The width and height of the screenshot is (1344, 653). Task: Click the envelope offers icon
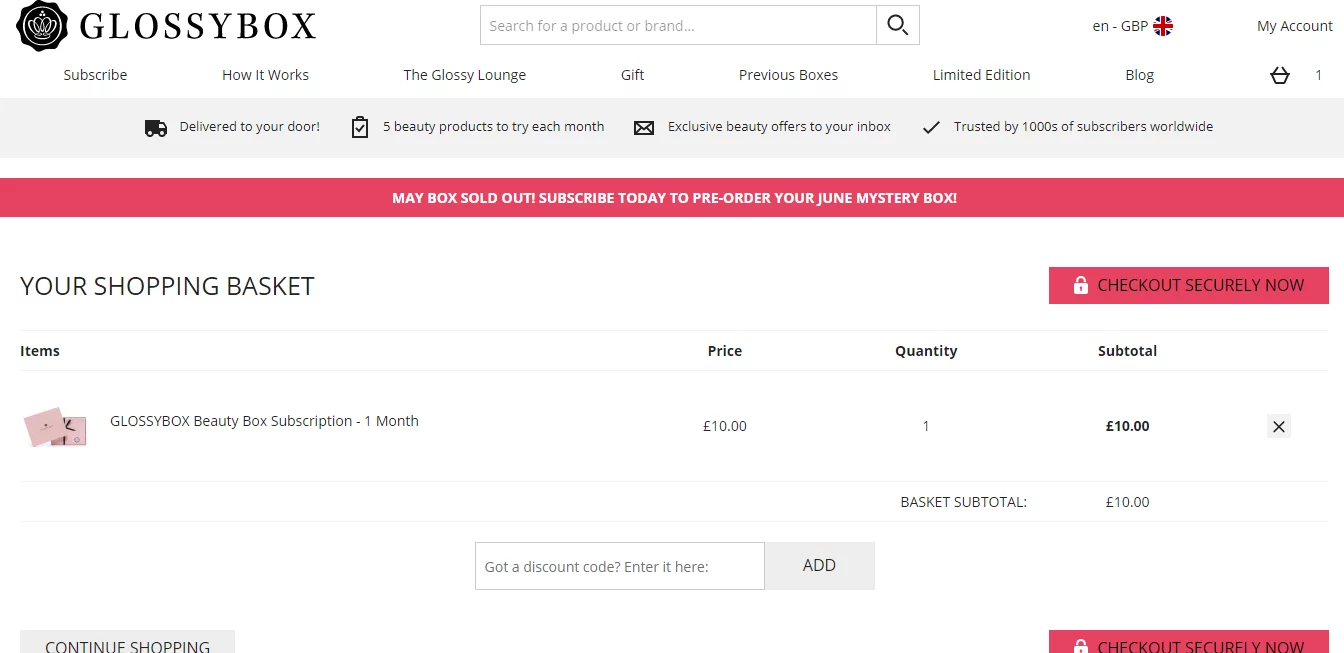(x=644, y=127)
